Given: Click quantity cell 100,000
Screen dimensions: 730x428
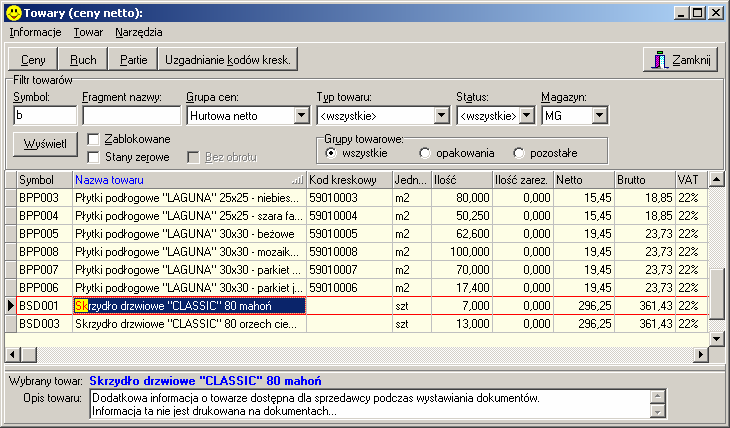Looking at the screenshot, I should (x=462, y=252).
